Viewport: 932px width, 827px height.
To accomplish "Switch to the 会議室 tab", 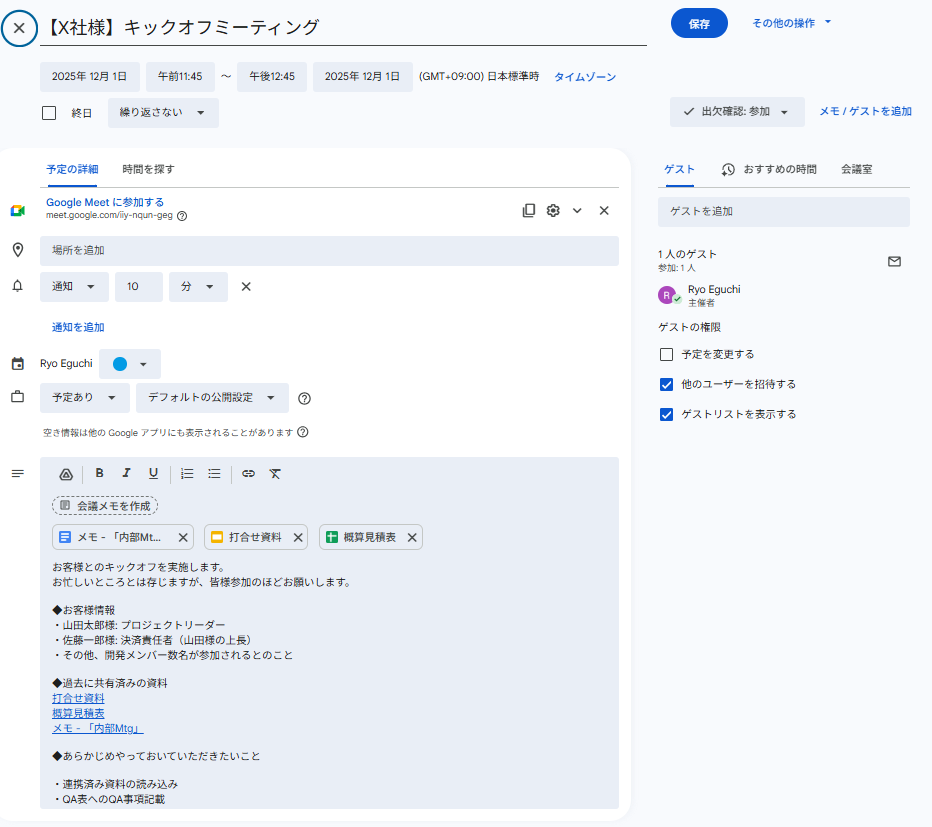I will [x=856, y=169].
